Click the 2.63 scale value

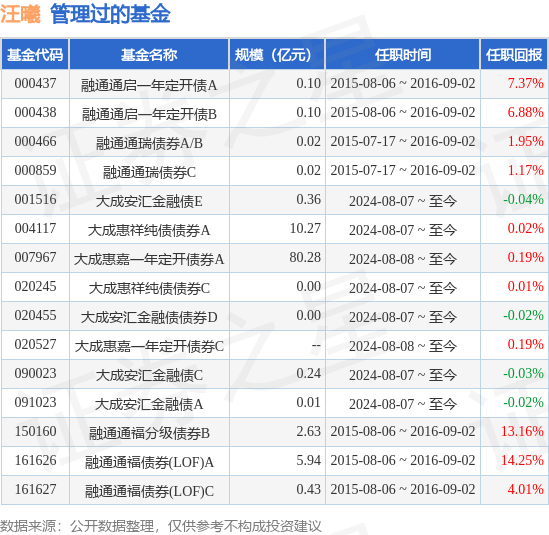[x=308, y=432]
